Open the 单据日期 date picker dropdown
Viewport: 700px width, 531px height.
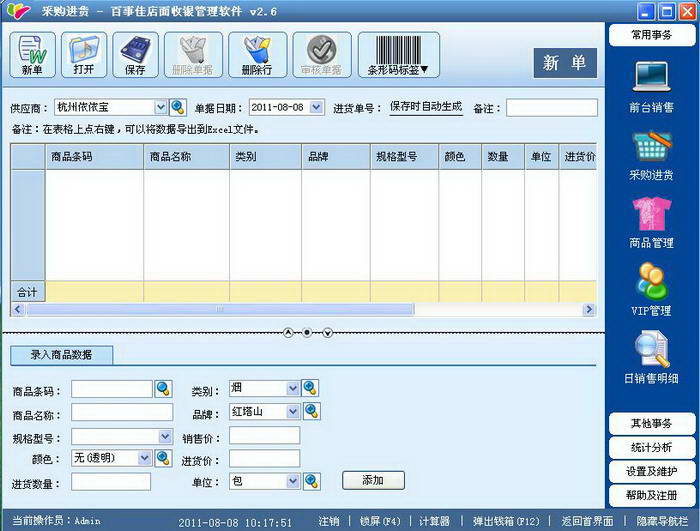pyautogui.click(x=316, y=107)
